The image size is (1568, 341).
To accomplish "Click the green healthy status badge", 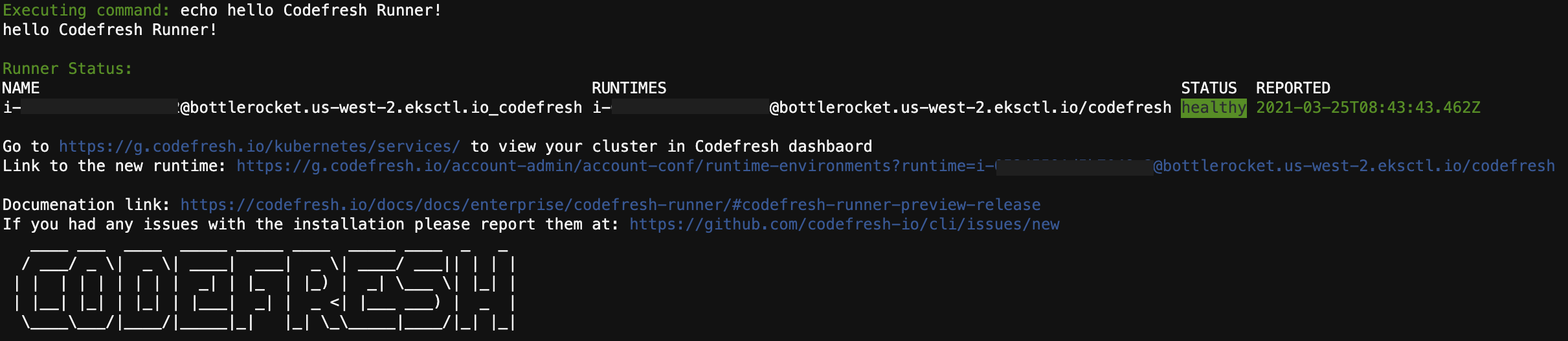I will (x=1213, y=108).
